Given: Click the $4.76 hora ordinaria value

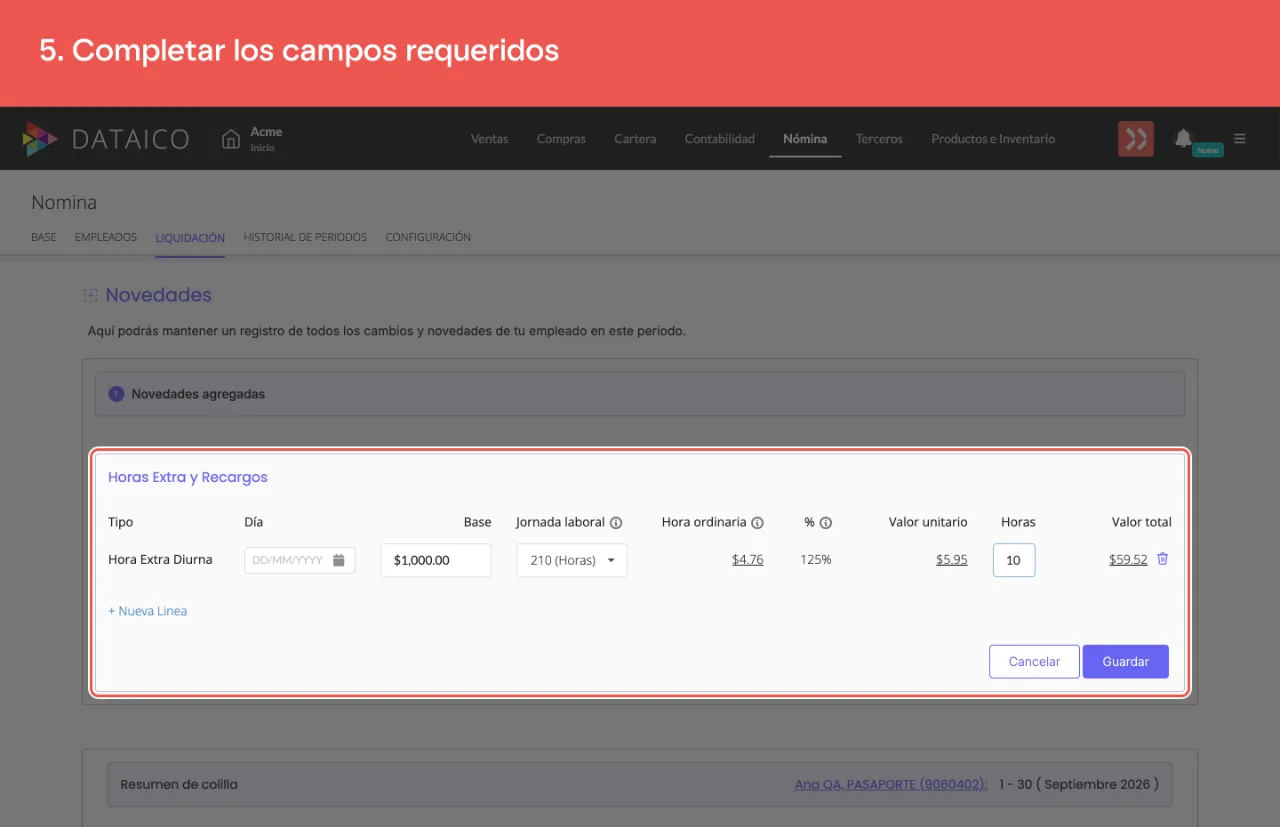Looking at the screenshot, I should click(748, 560).
